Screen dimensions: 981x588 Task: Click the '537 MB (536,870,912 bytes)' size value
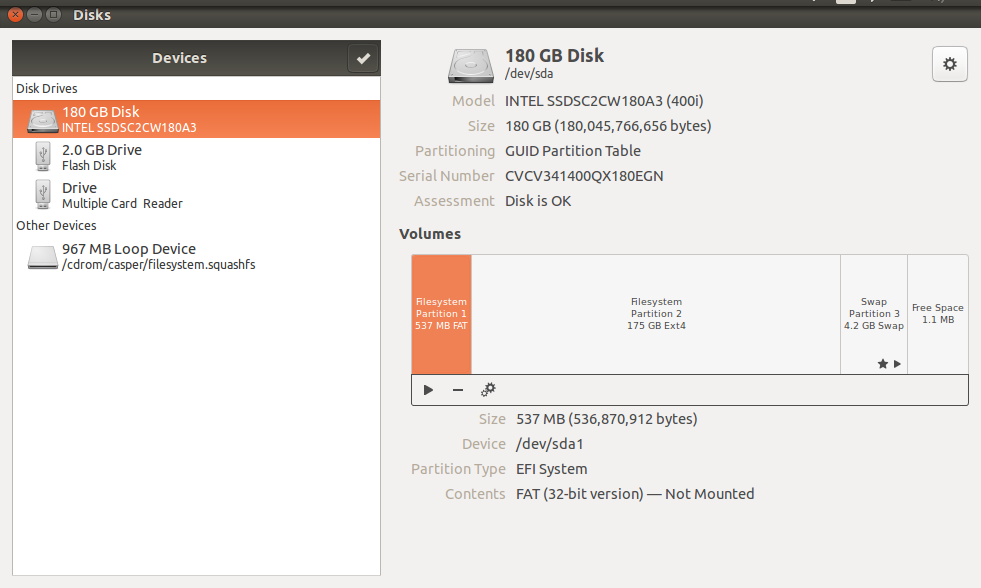[606, 419]
